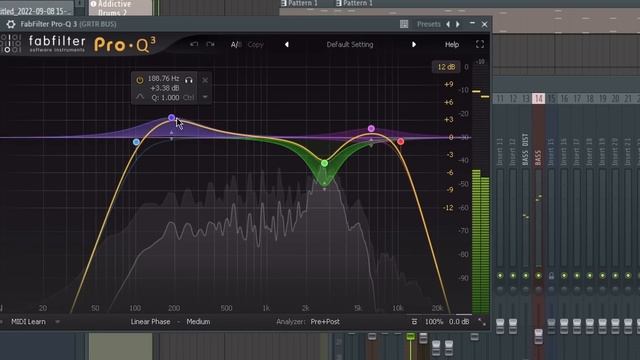Select mixer track 21
The height and width of the screenshot is (360, 640).
tap(628, 98)
